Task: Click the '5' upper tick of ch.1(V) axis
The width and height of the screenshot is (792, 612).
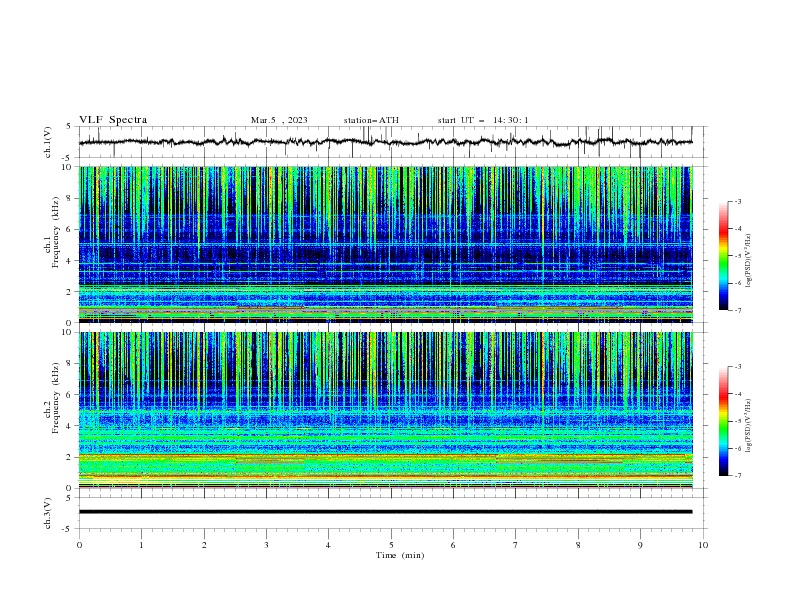Action: pyautogui.click(x=70, y=126)
